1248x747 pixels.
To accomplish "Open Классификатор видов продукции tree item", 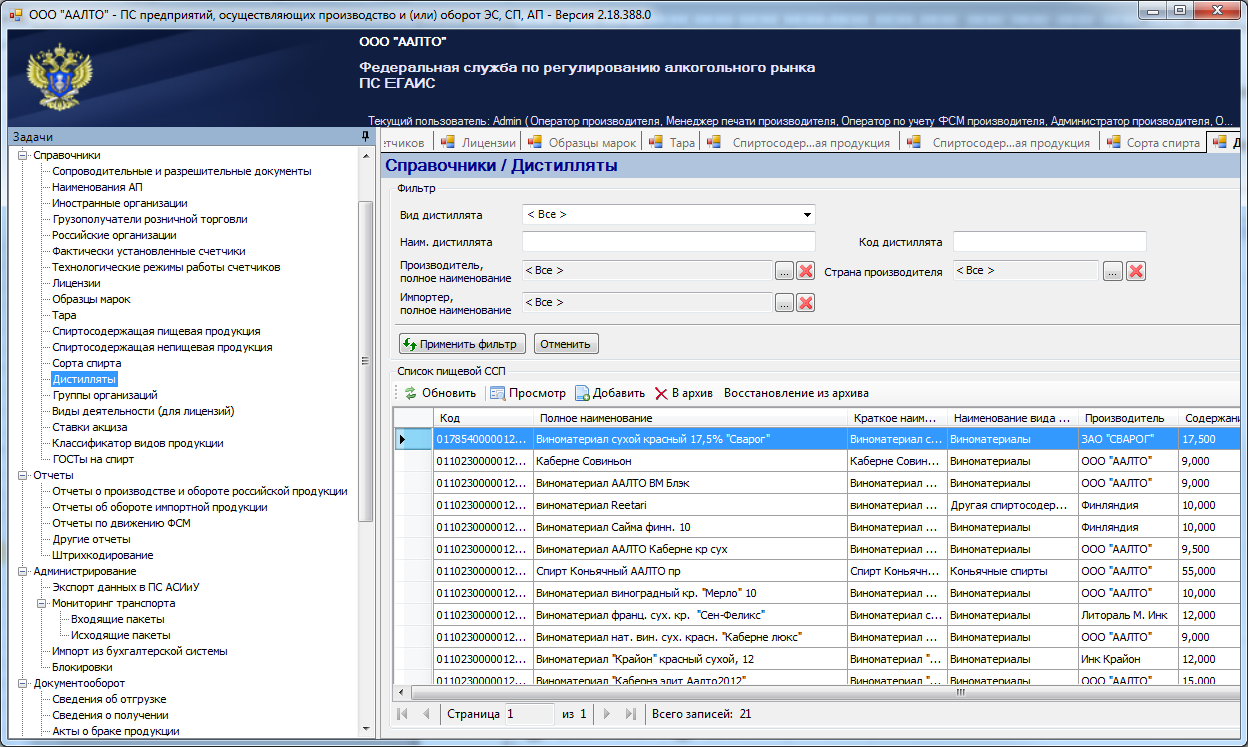I will coord(138,443).
